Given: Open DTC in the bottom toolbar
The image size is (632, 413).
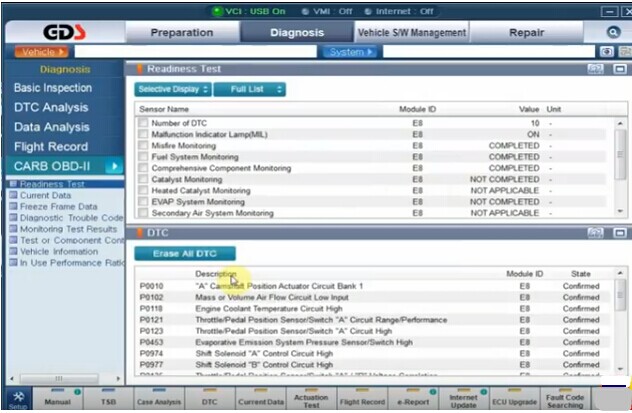Looking at the screenshot, I should (210, 398).
